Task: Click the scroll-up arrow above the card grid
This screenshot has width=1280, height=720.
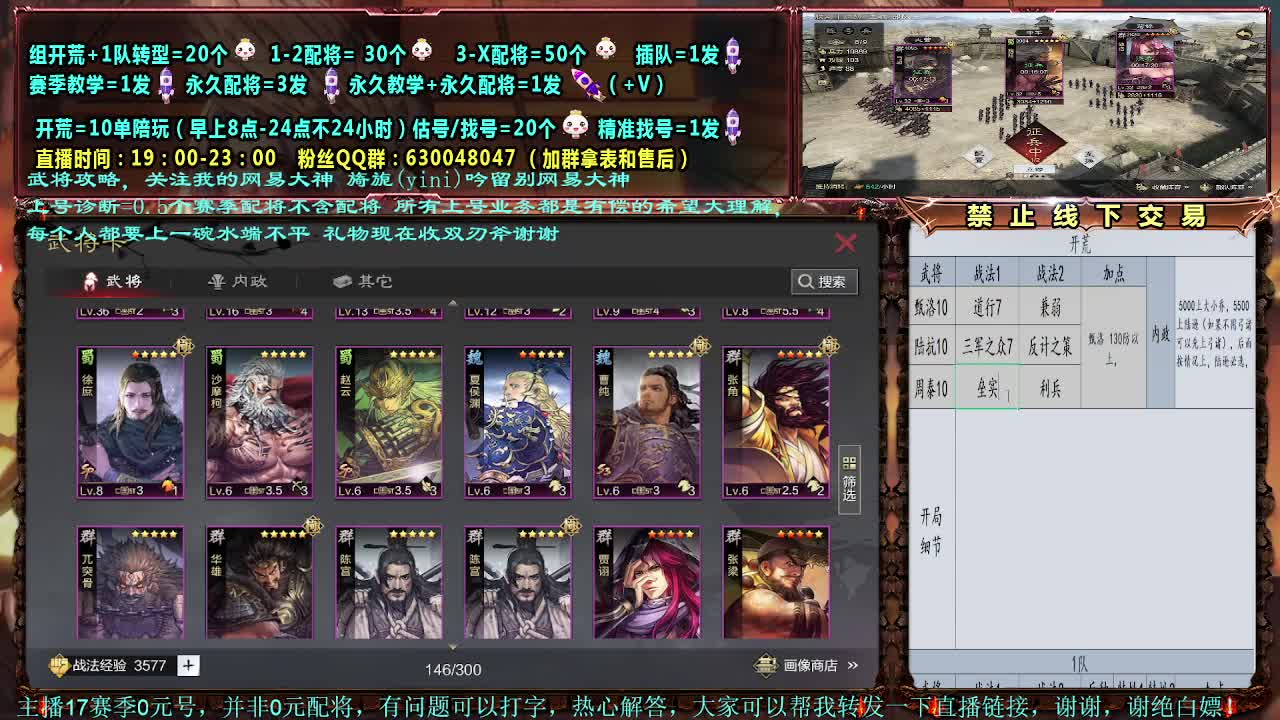Action: tap(452, 302)
